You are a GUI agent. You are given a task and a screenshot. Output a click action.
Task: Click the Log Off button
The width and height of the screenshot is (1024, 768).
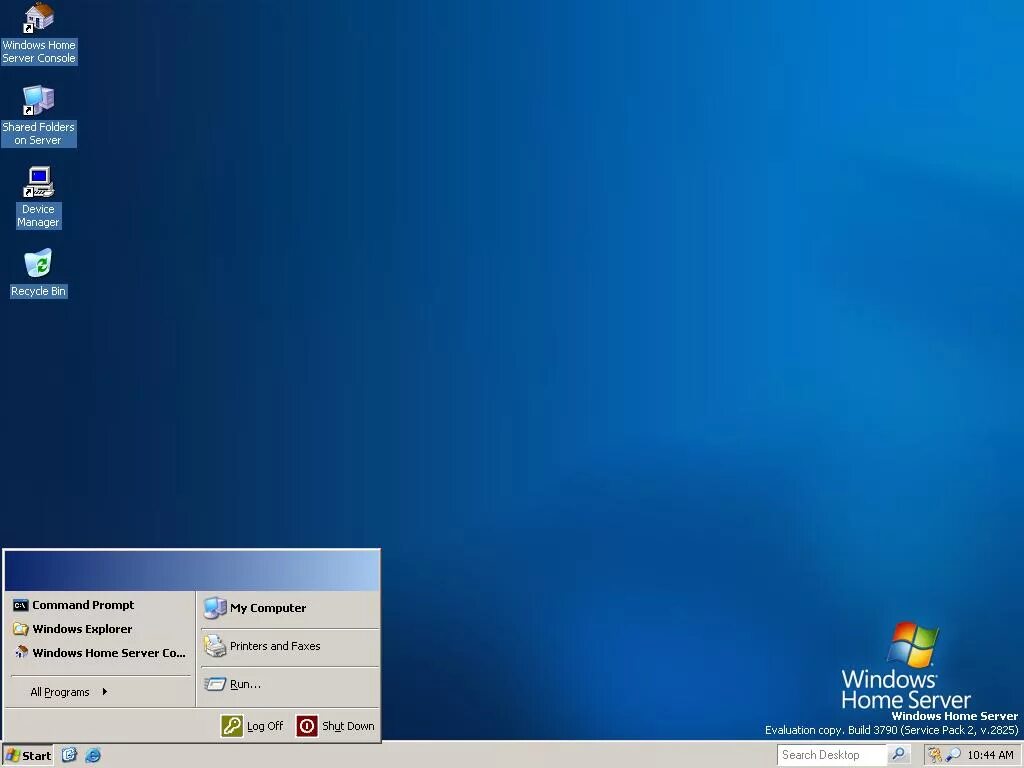(x=253, y=727)
